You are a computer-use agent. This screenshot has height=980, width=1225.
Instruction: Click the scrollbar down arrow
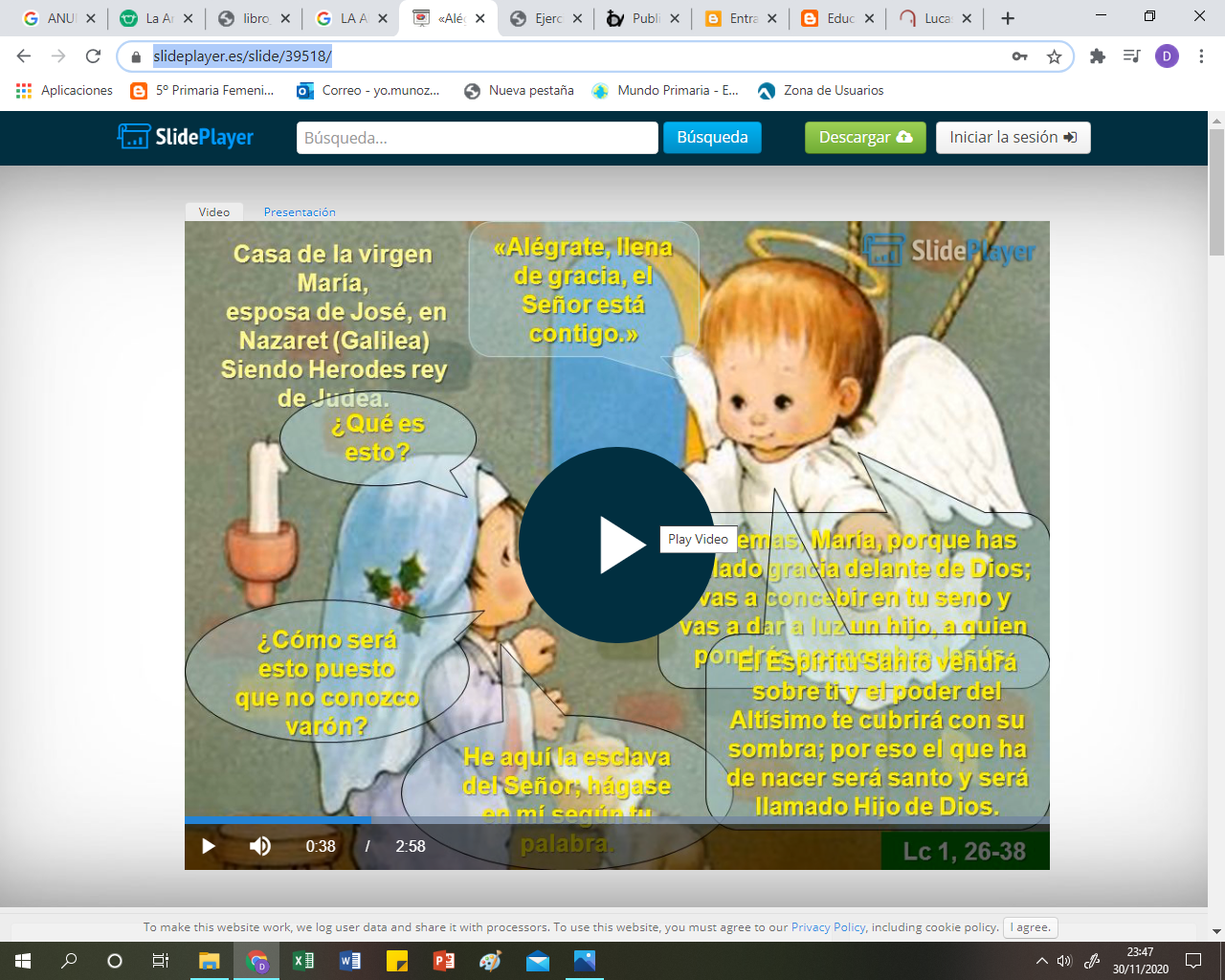(x=1216, y=931)
